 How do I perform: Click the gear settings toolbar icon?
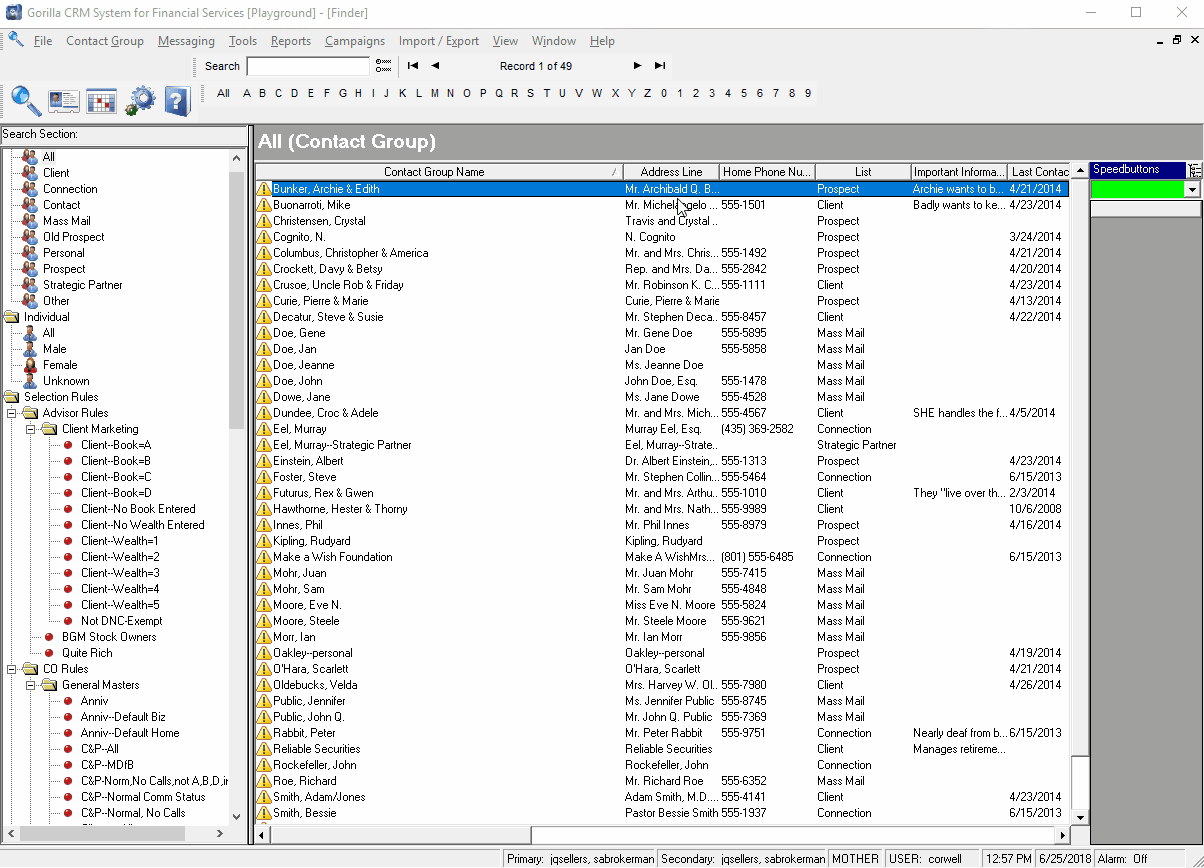(140, 101)
